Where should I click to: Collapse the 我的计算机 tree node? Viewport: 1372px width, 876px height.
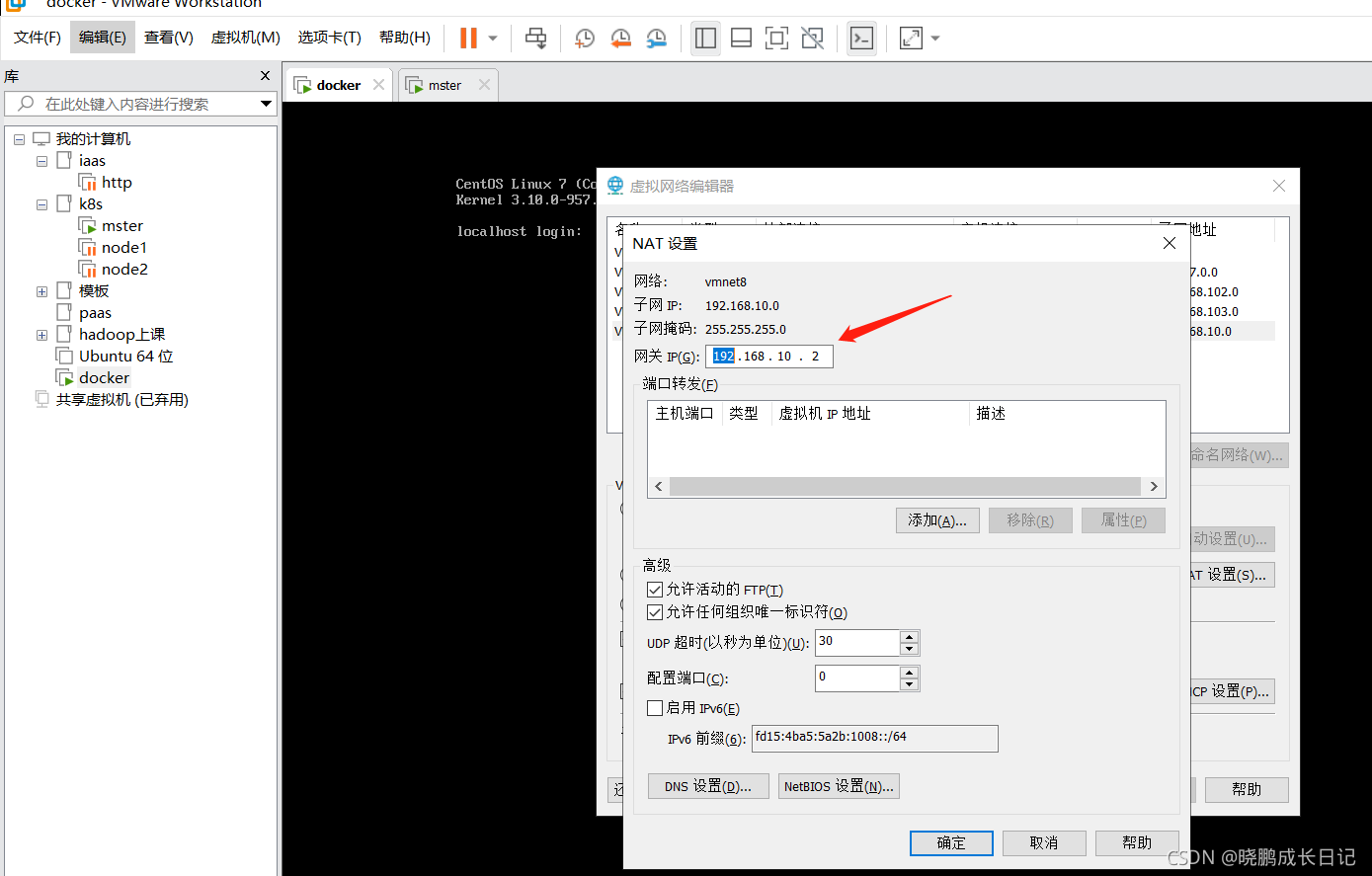(19, 139)
